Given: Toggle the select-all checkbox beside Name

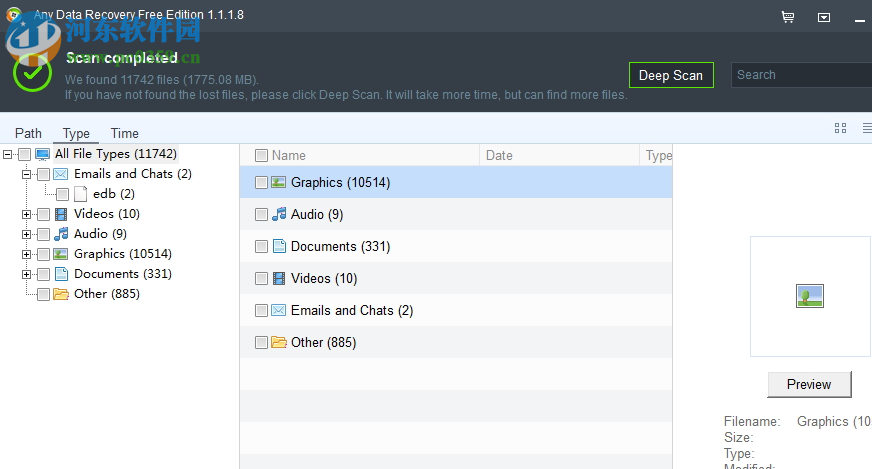Looking at the screenshot, I should click(262, 155).
